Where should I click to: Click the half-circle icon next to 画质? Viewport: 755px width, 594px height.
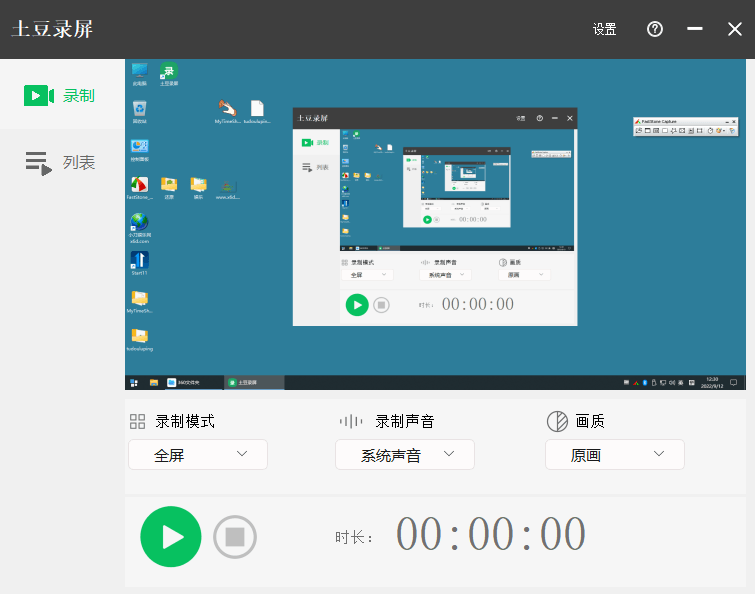click(557, 421)
